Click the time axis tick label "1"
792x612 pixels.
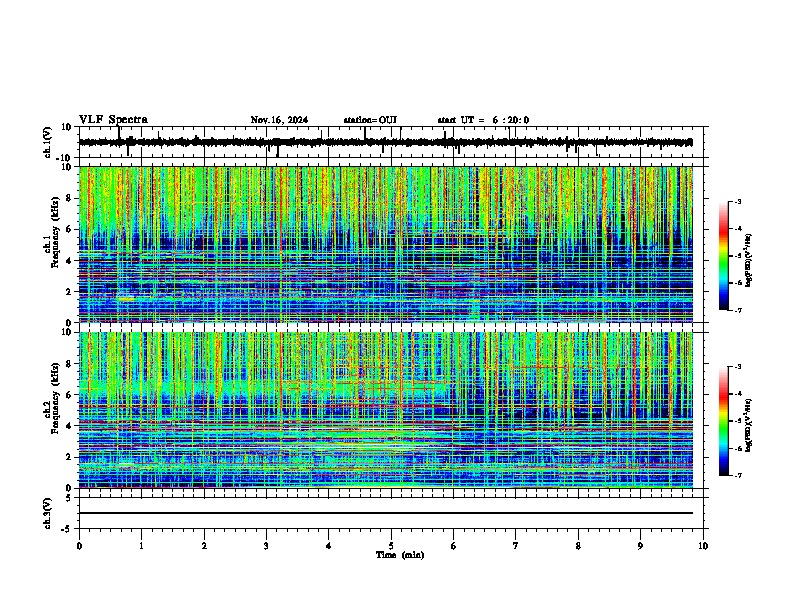pyautogui.click(x=142, y=546)
